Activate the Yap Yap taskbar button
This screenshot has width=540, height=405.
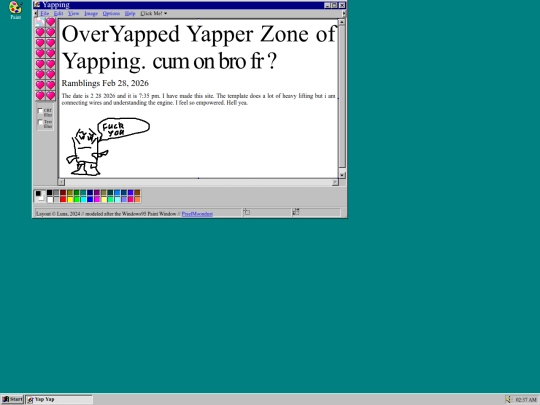tap(59, 399)
